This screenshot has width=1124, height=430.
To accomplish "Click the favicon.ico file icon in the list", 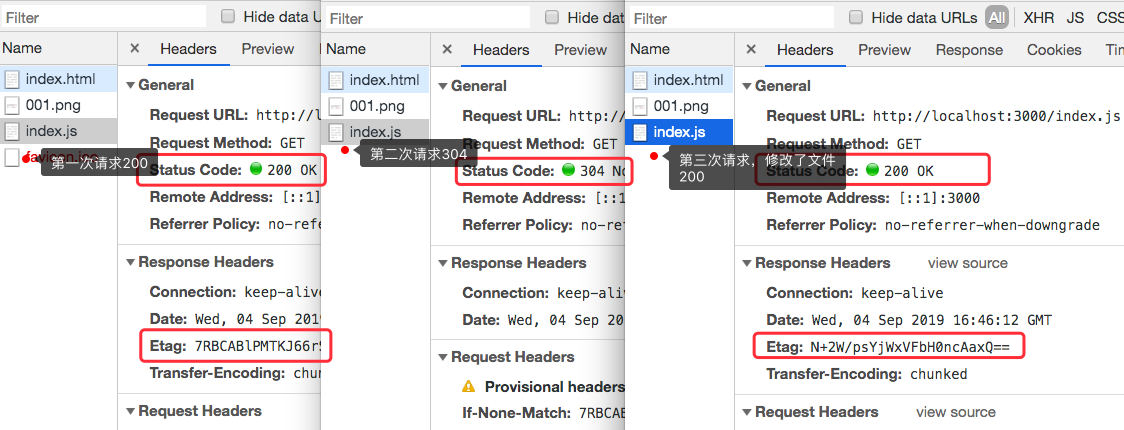I will (x=12, y=157).
